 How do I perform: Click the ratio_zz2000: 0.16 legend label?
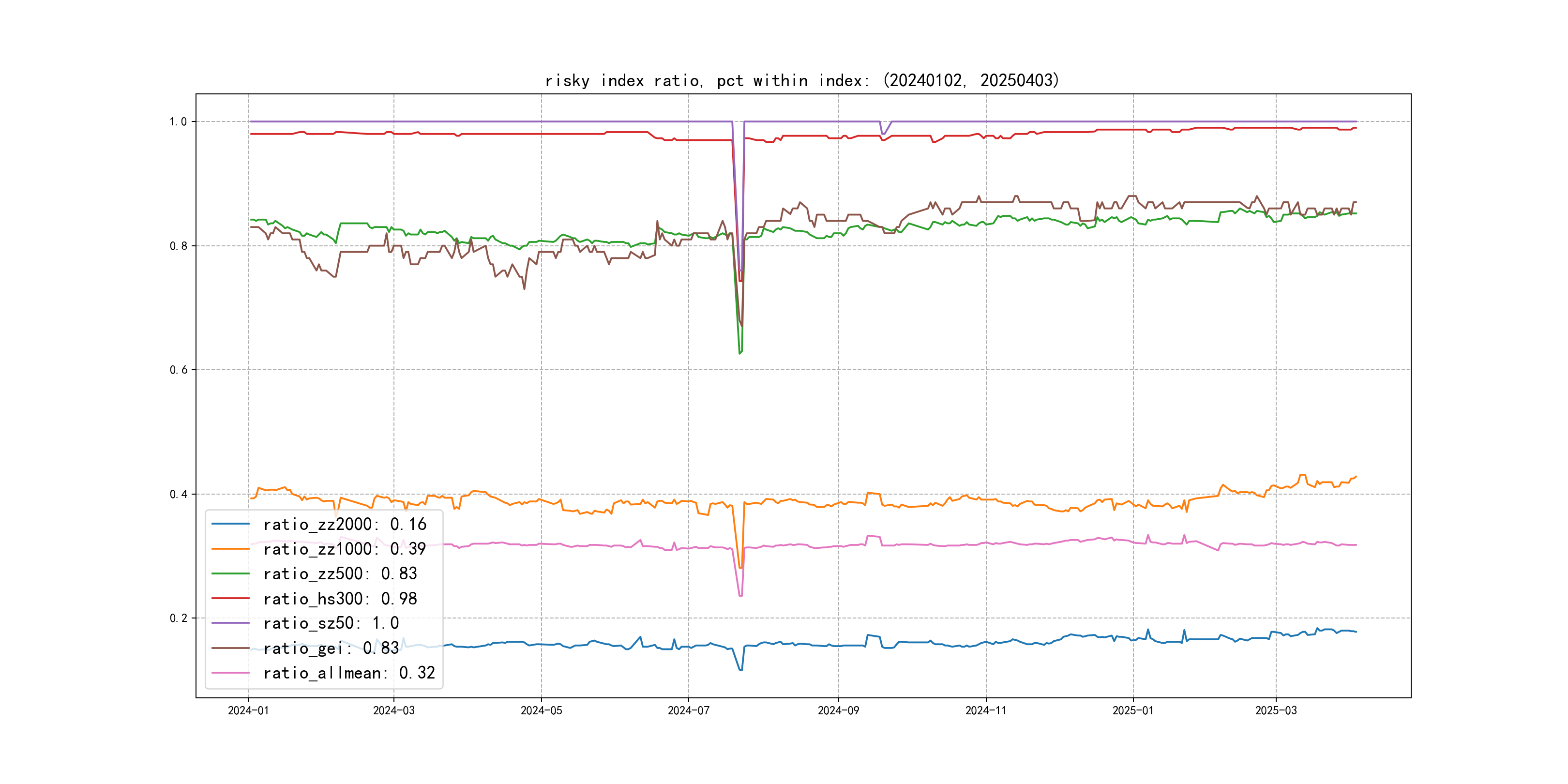(x=345, y=524)
